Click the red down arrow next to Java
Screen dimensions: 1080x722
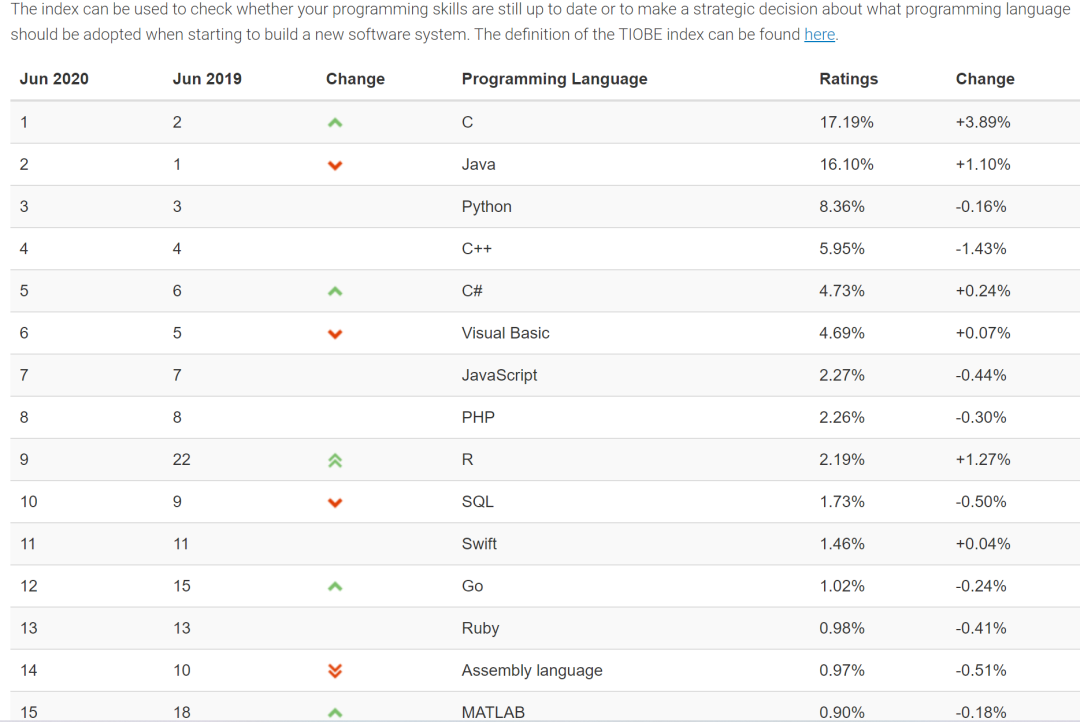(x=335, y=165)
